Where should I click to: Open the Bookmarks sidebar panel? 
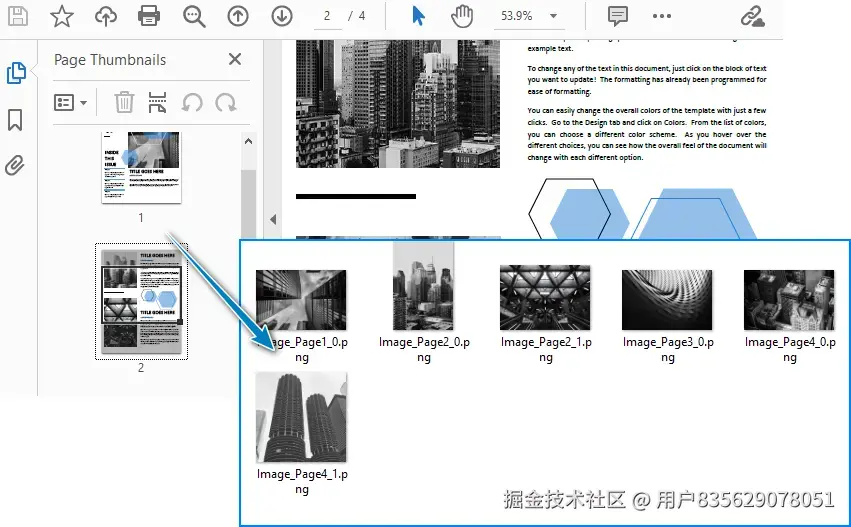click(x=16, y=120)
